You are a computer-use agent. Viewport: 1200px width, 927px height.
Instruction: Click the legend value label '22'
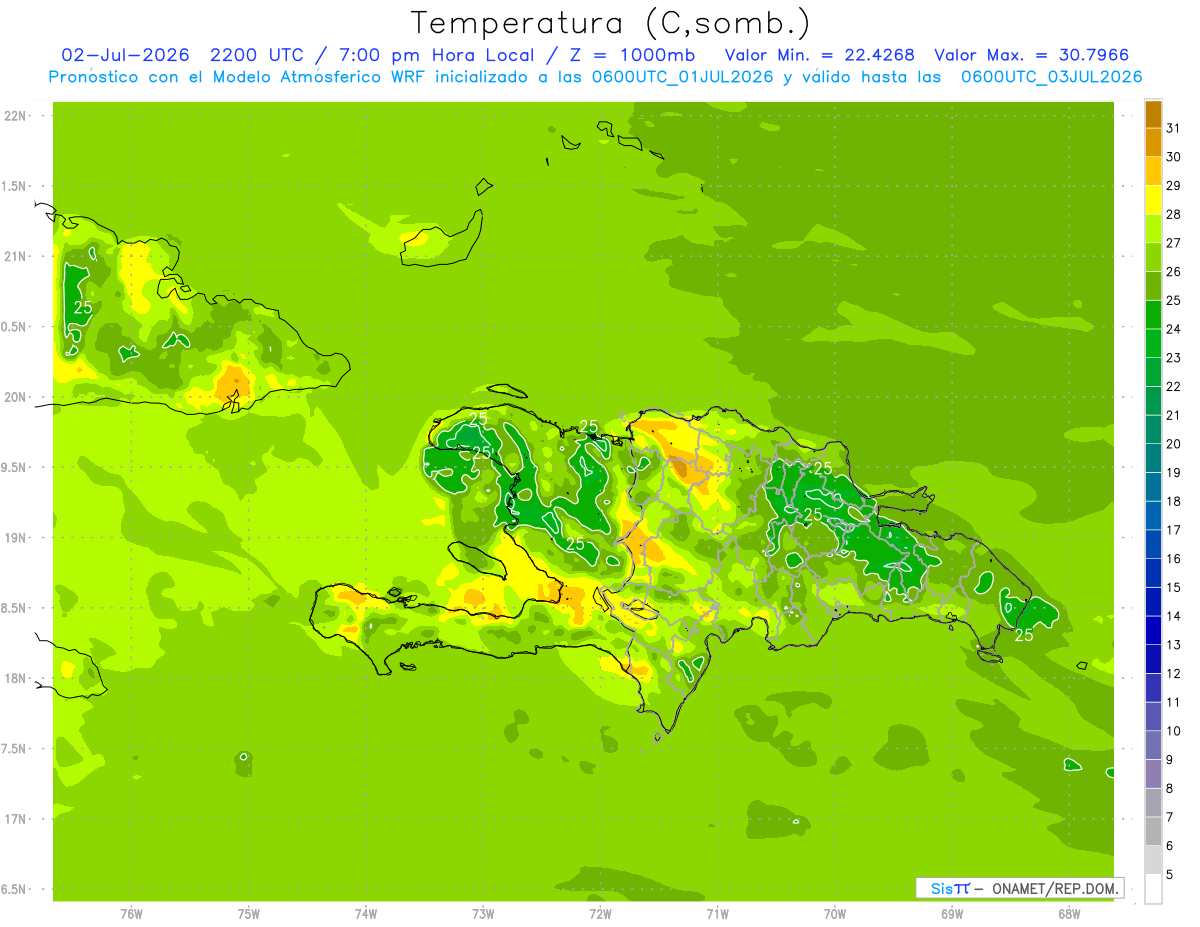pos(1174,386)
